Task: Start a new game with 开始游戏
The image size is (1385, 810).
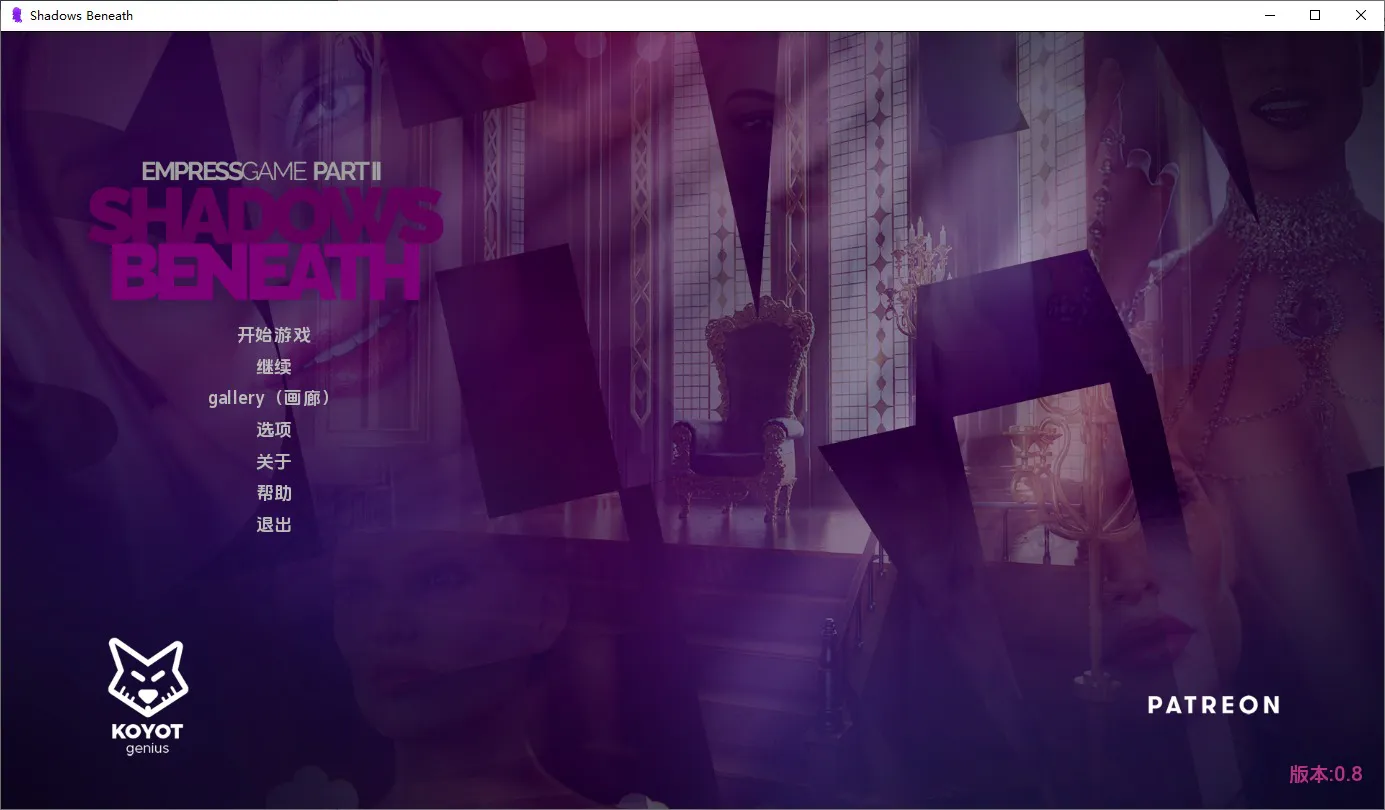Action: pyautogui.click(x=274, y=335)
